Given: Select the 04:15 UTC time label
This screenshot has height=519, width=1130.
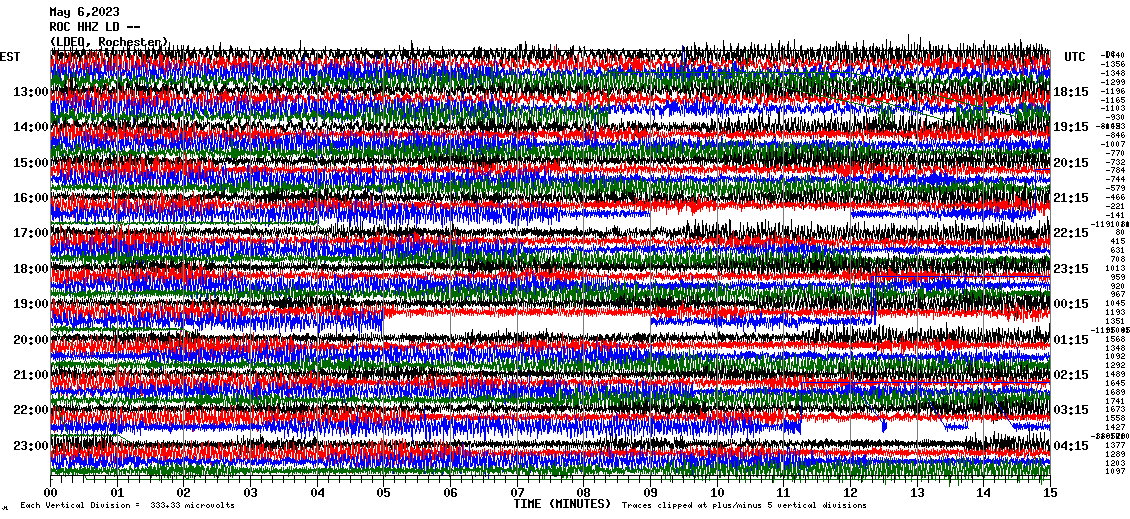Looking at the screenshot, I should (x=1071, y=445).
